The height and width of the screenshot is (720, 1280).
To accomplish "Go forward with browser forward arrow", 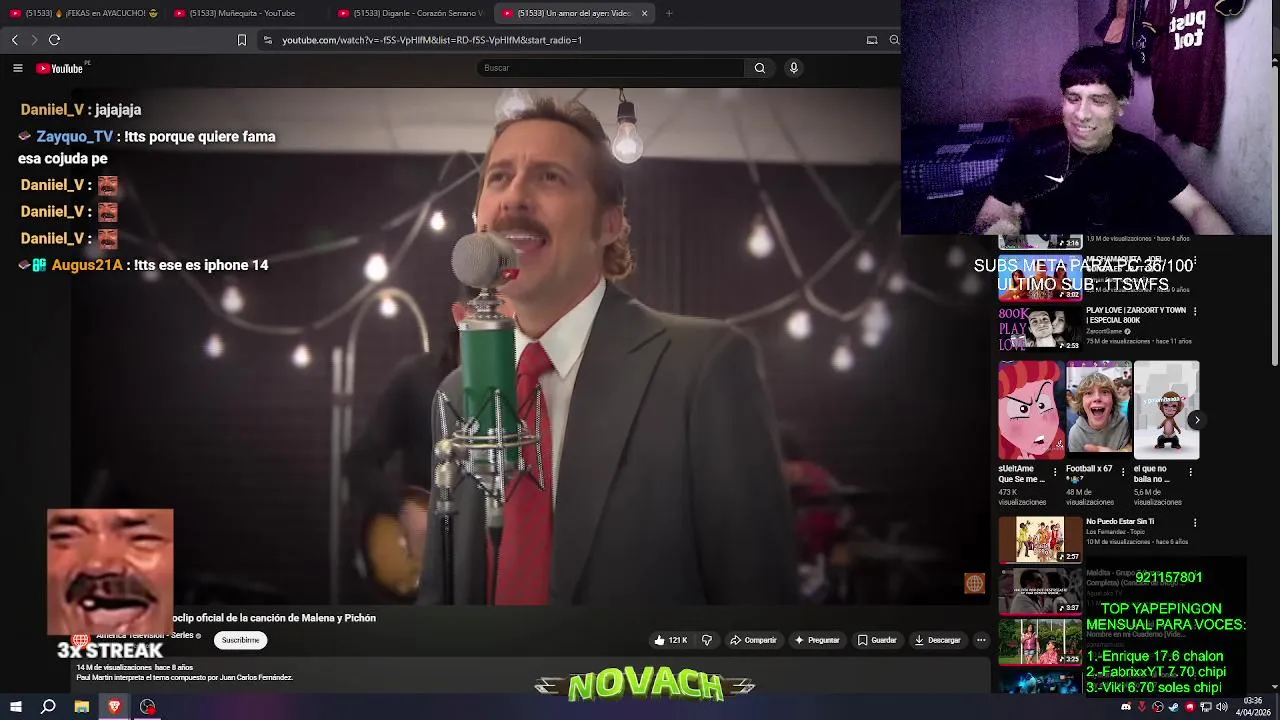I will point(34,40).
